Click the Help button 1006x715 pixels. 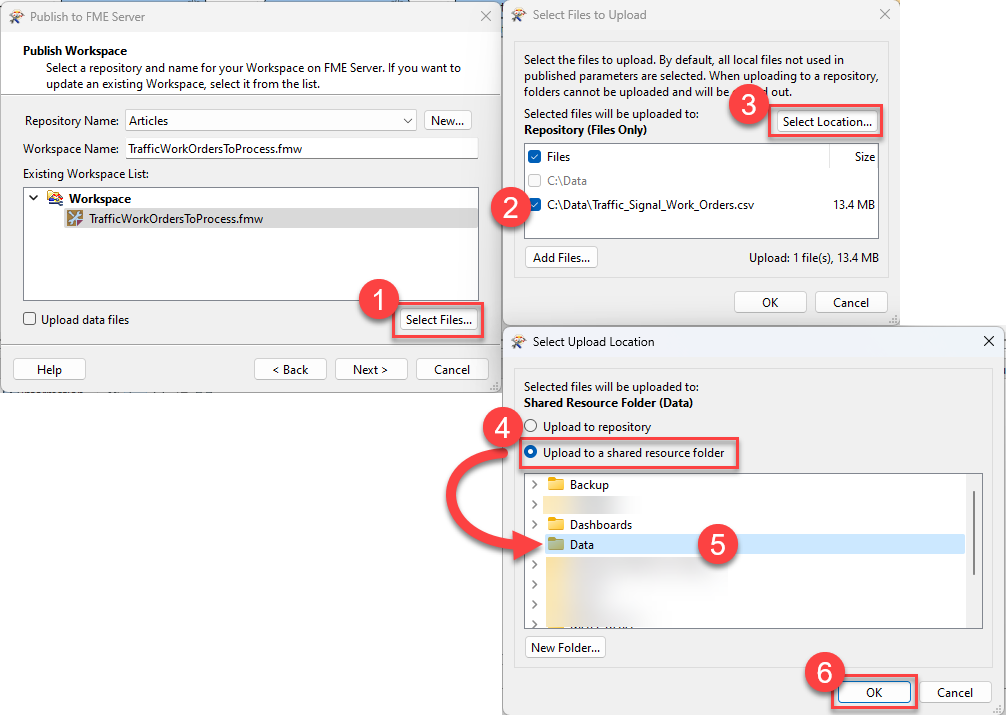[49, 370]
